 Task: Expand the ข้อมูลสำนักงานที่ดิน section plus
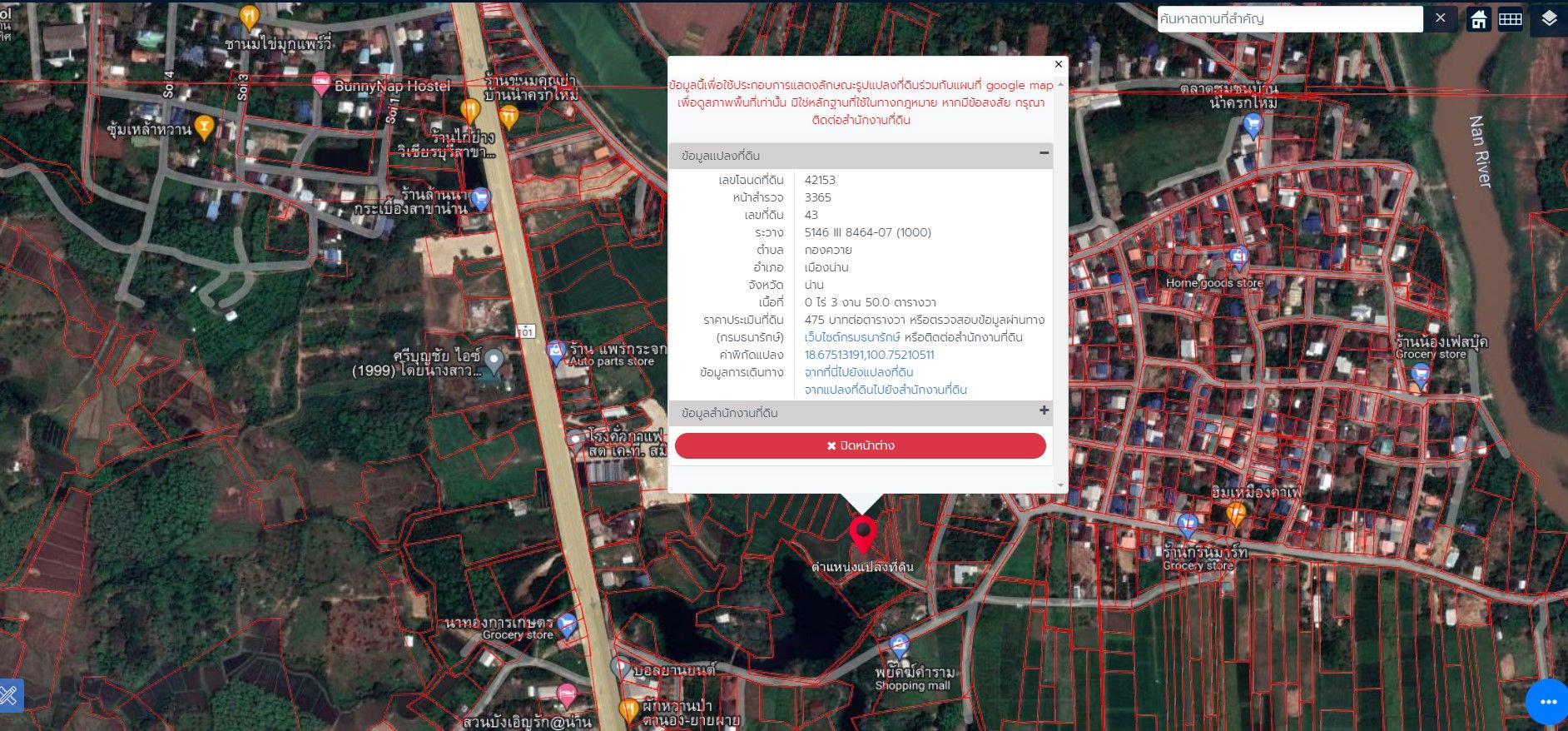tap(1044, 410)
